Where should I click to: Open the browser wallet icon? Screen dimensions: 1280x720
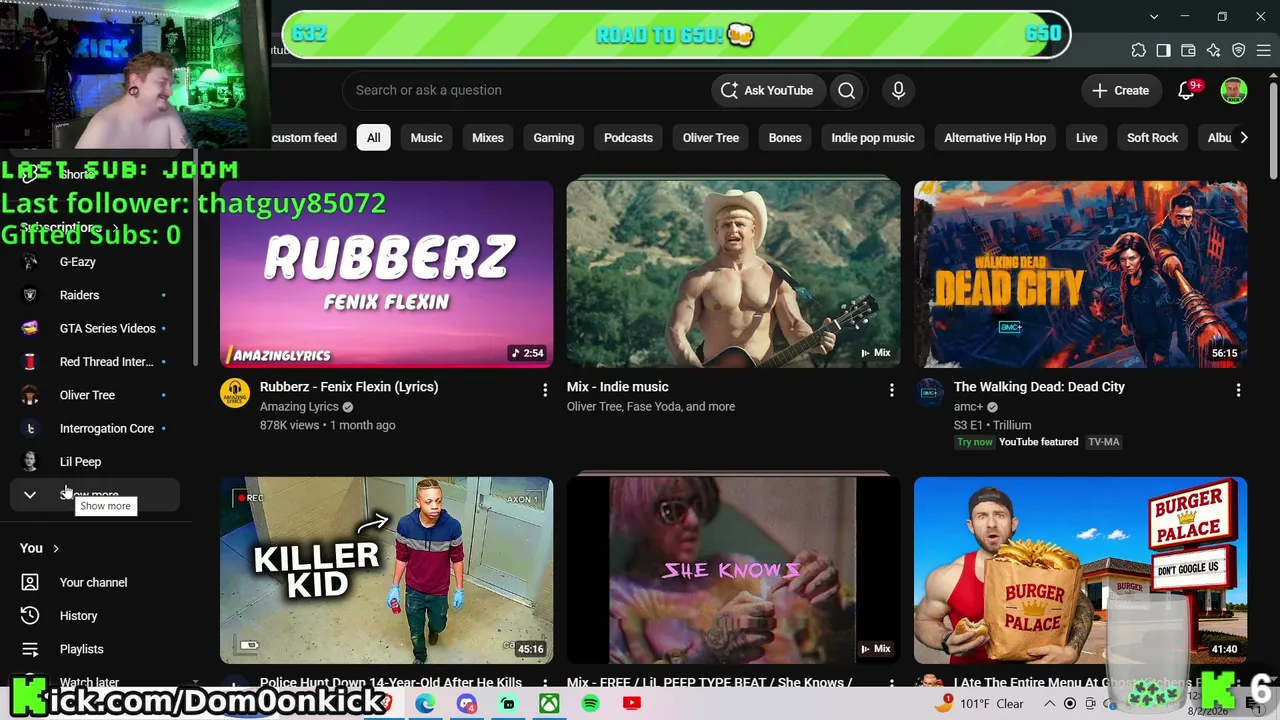1188,51
